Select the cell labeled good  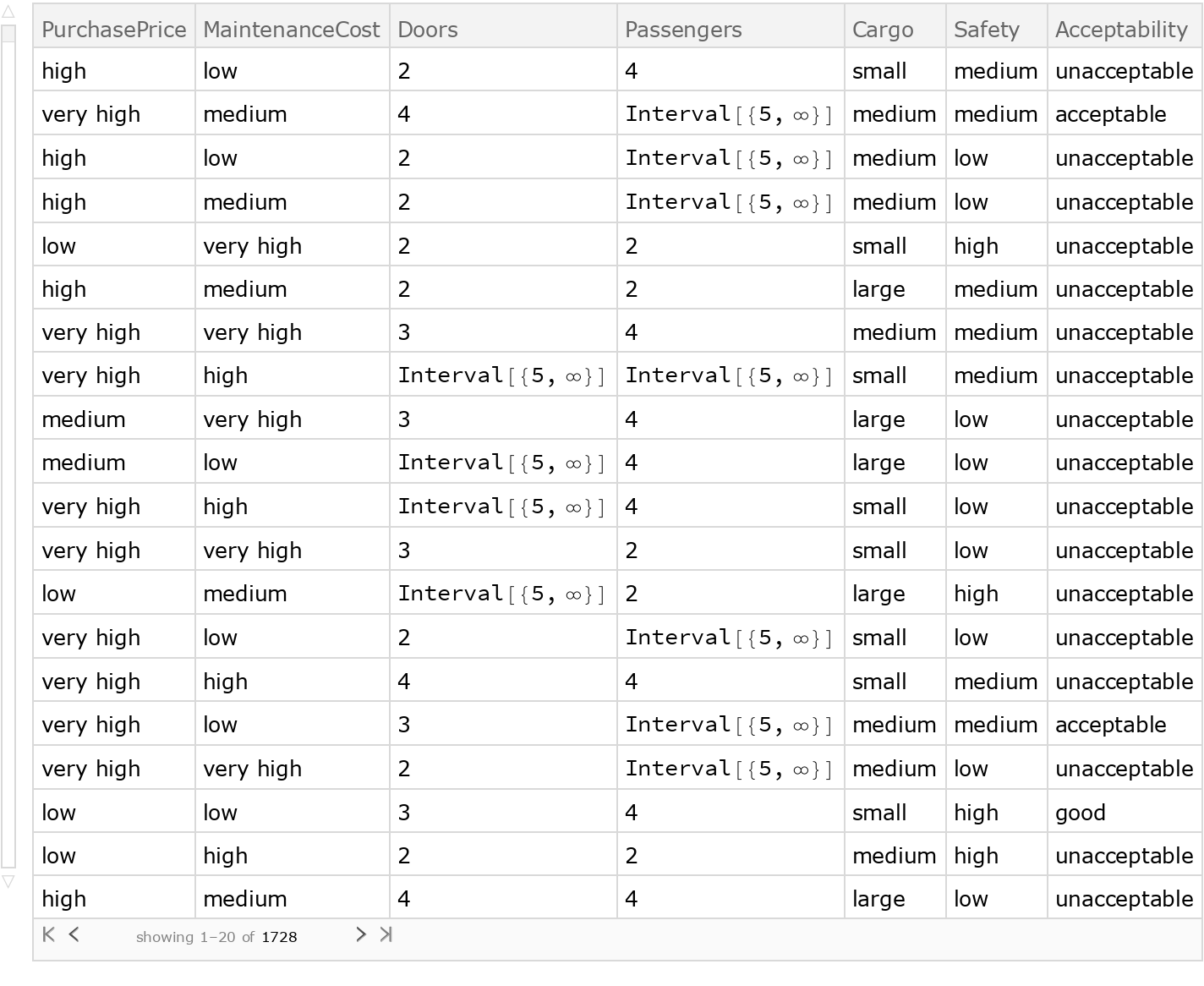coord(1080,812)
